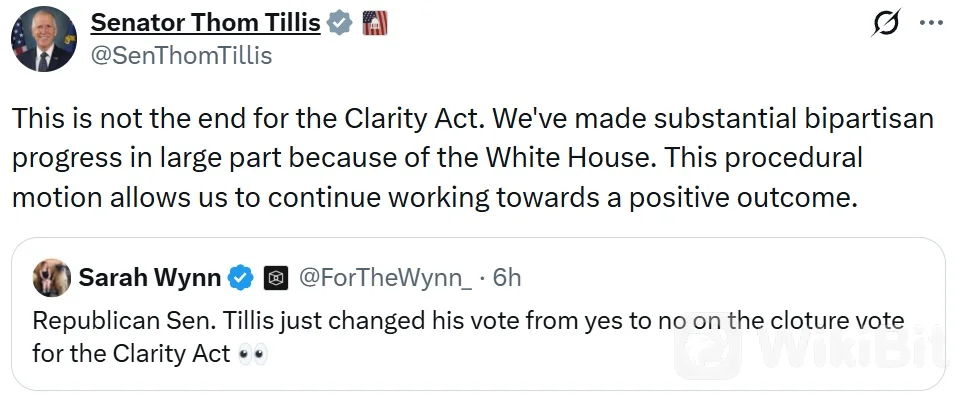
Task: Click the main tweet text about Clarity Act
Action: point(472,158)
